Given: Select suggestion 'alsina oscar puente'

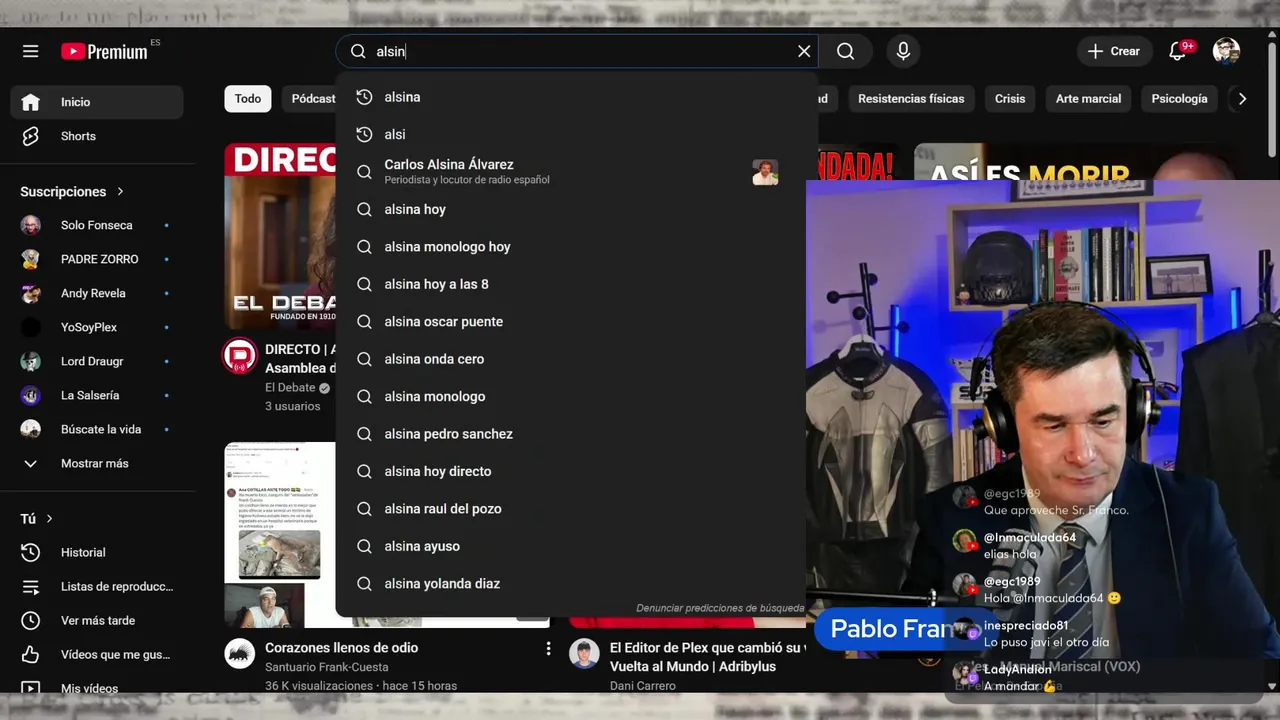Looking at the screenshot, I should pos(577,322).
